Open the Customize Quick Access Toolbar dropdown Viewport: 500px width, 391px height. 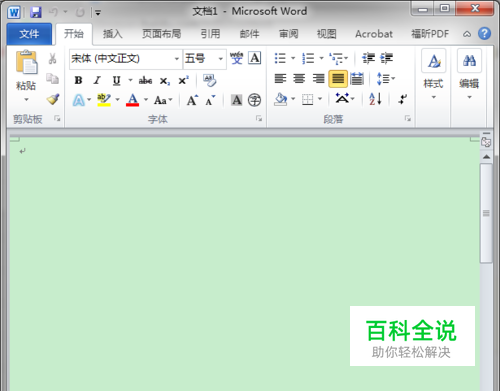click(x=98, y=13)
